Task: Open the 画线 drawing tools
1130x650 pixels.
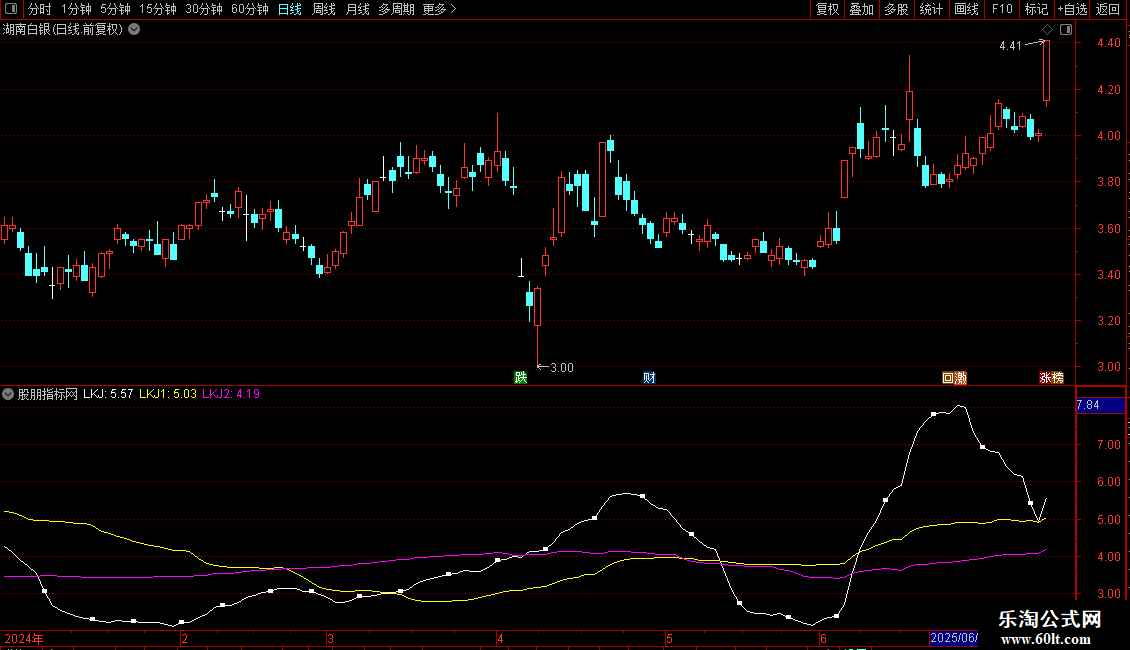Action: click(x=966, y=9)
